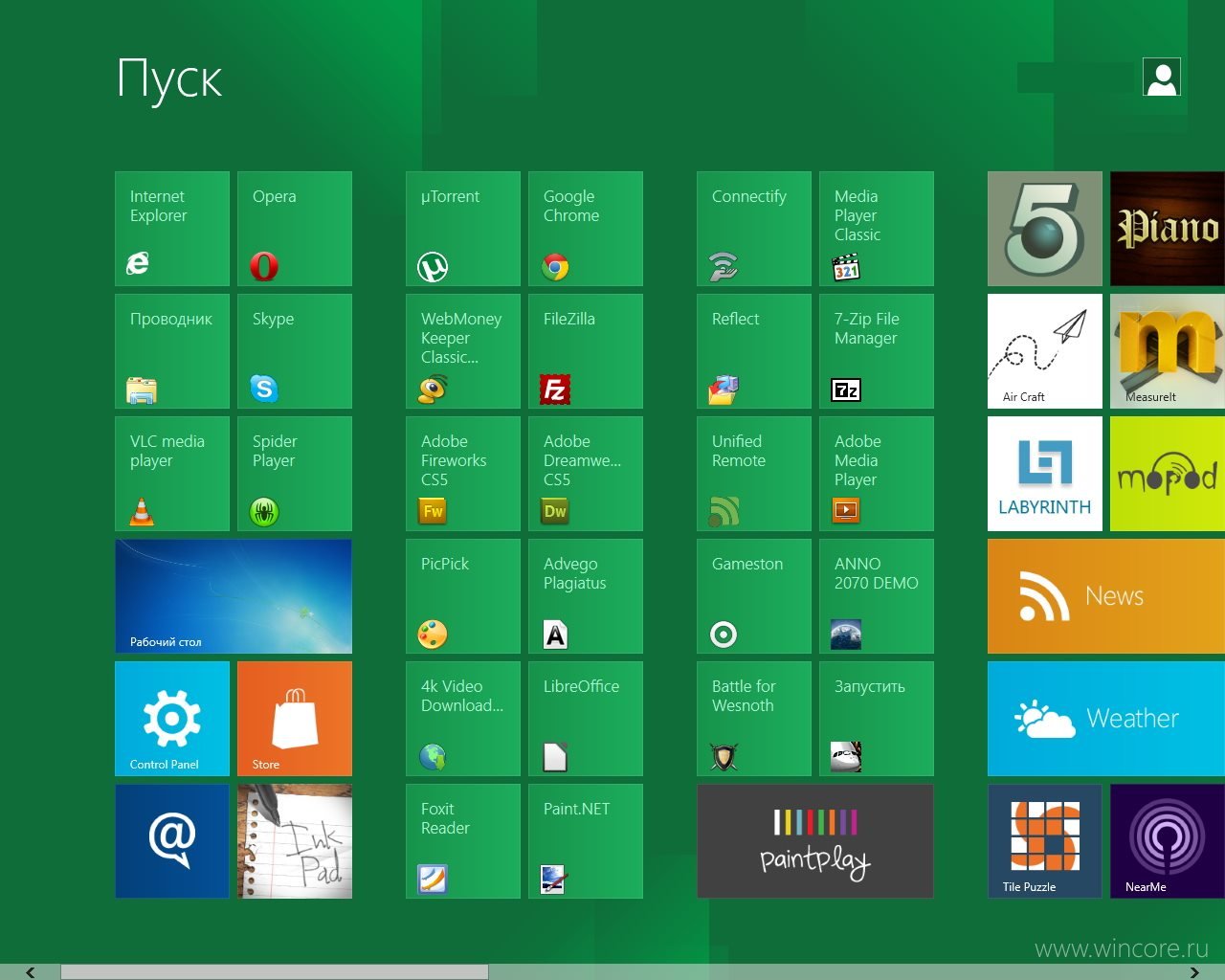This screenshot has height=980, width=1225.
Task: Open the blue @ mail tile
Action: click(x=172, y=841)
